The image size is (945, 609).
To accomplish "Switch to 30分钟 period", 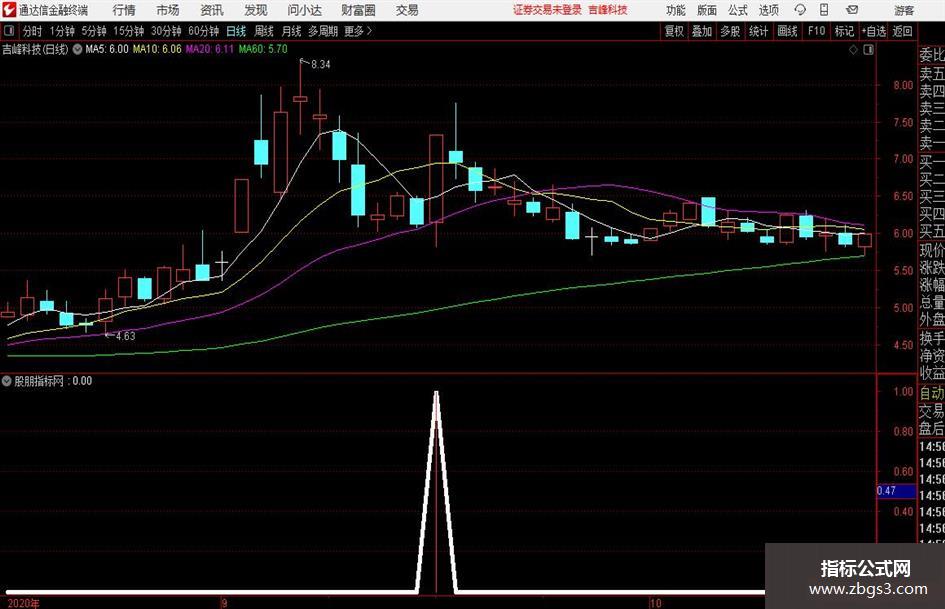I will coord(166,31).
